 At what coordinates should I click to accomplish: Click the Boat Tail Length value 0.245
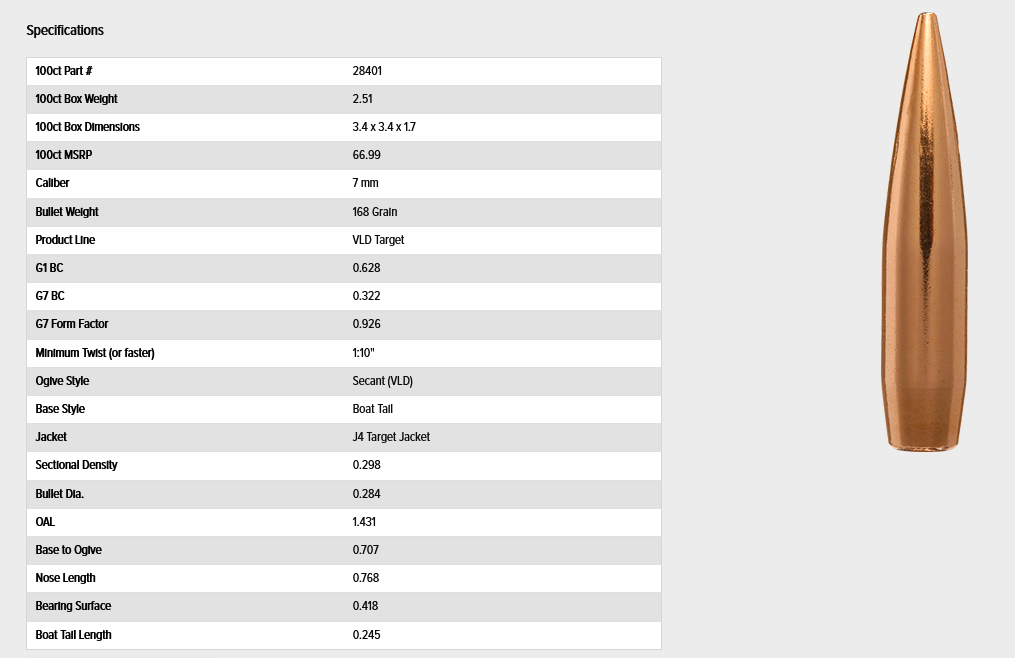[x=366, y=635]
